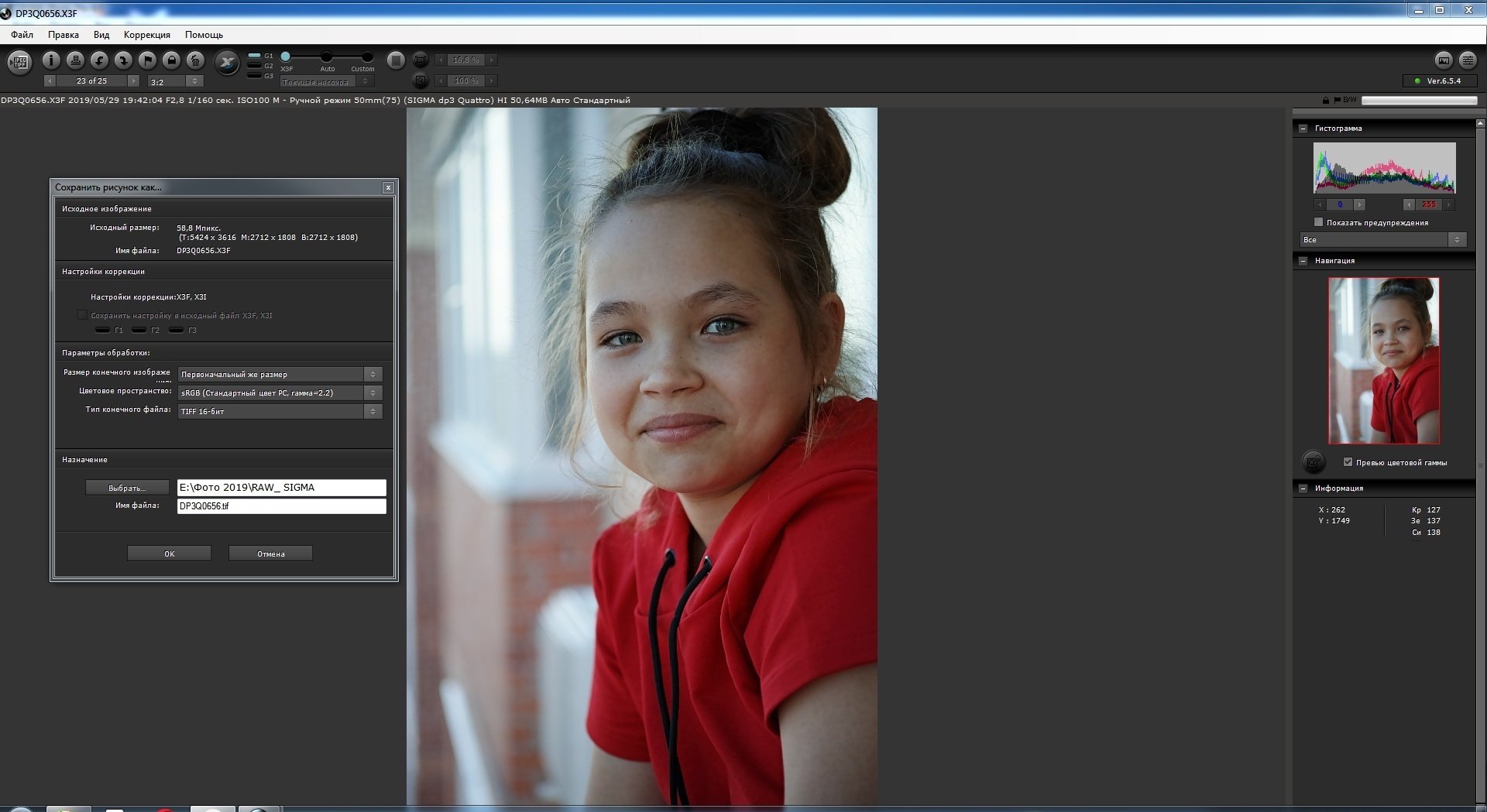The height and width of the screenshot is (812, 1487).
Task: Uncheck the 'Превью цветовой гаммы' checkbox
Action: click(x=1348, y=462)
